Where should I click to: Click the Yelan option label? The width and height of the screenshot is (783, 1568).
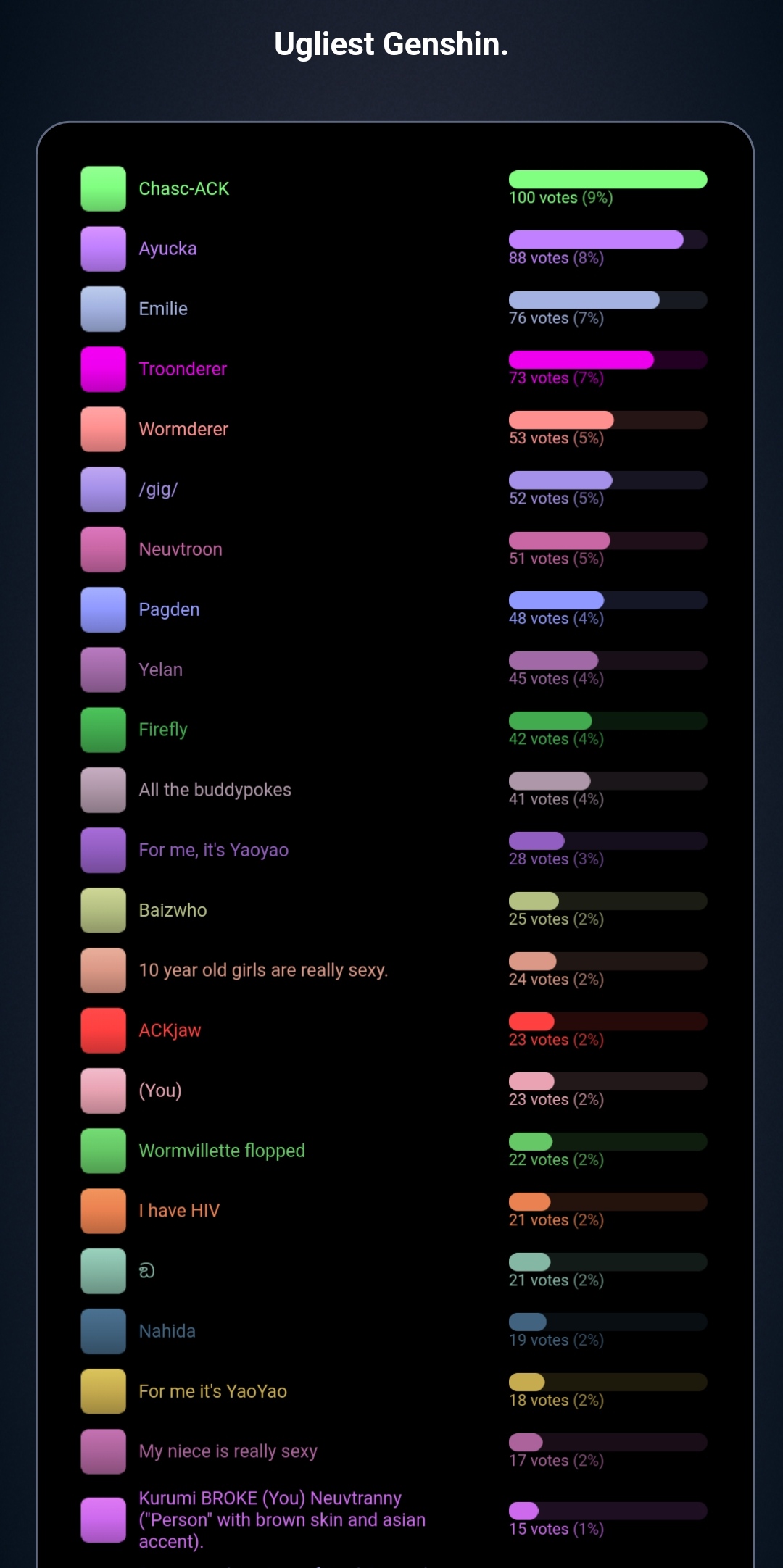tap(161, 670)
